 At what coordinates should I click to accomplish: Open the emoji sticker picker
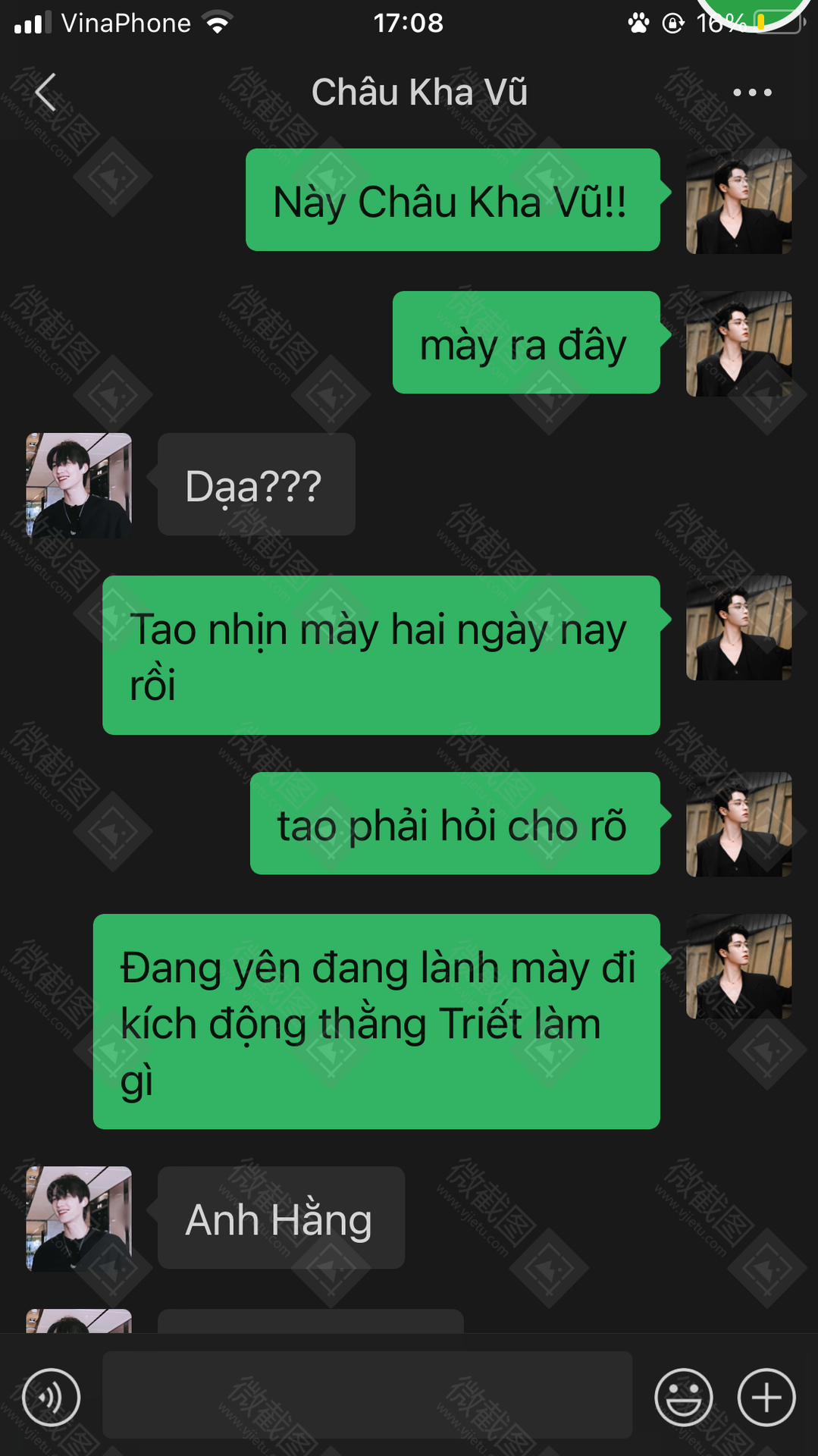[x=683, y=1397]
